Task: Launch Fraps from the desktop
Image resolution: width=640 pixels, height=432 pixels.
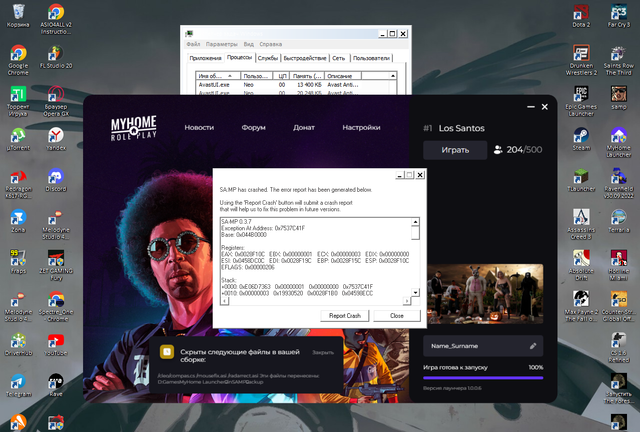Action: coord(18,262)
